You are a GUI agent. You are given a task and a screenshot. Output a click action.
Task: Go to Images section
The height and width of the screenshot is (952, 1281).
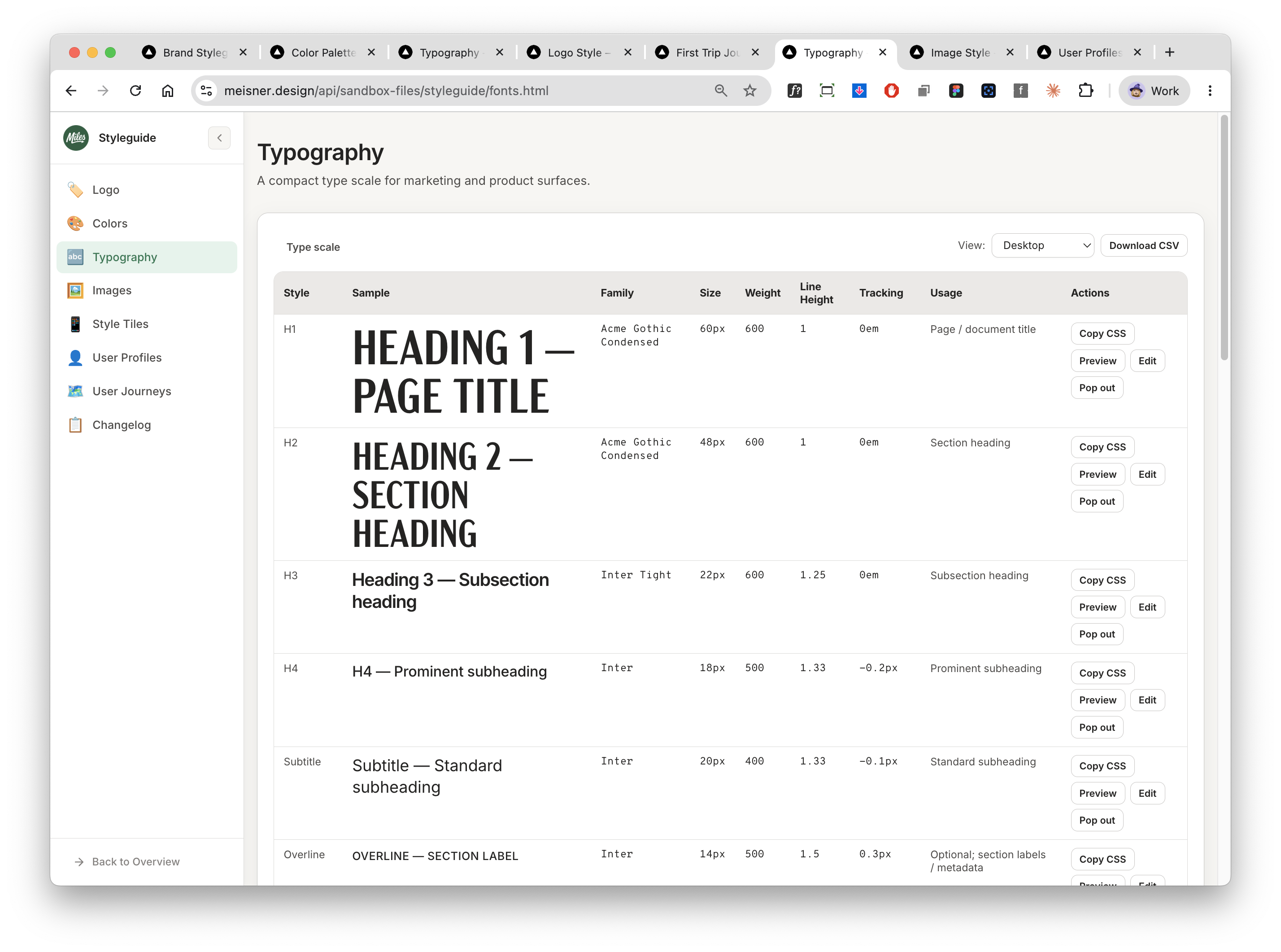[x=147, y=290]
